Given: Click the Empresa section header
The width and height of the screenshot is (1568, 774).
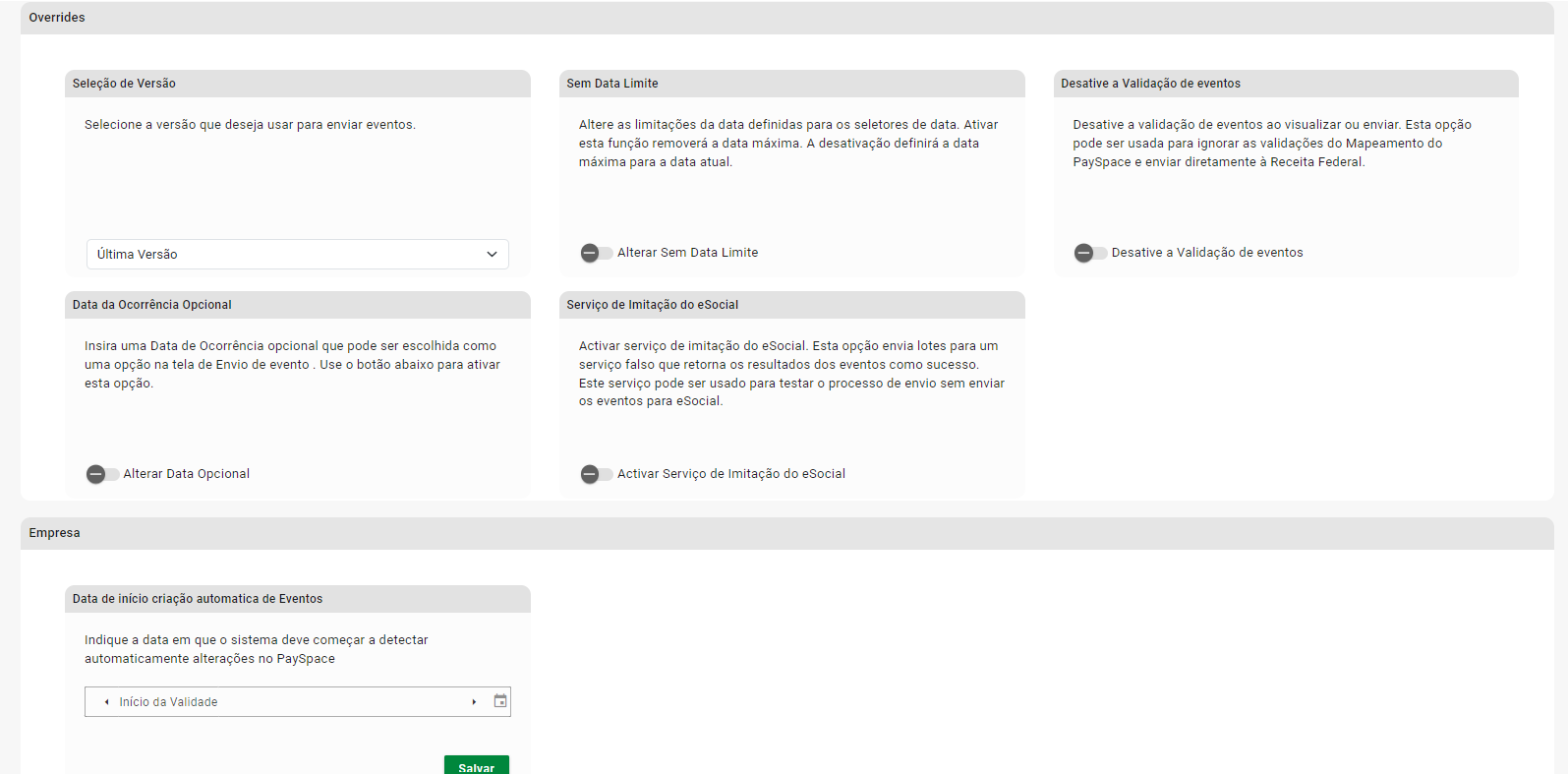Looking at the screenshot, I should [54, 533].
